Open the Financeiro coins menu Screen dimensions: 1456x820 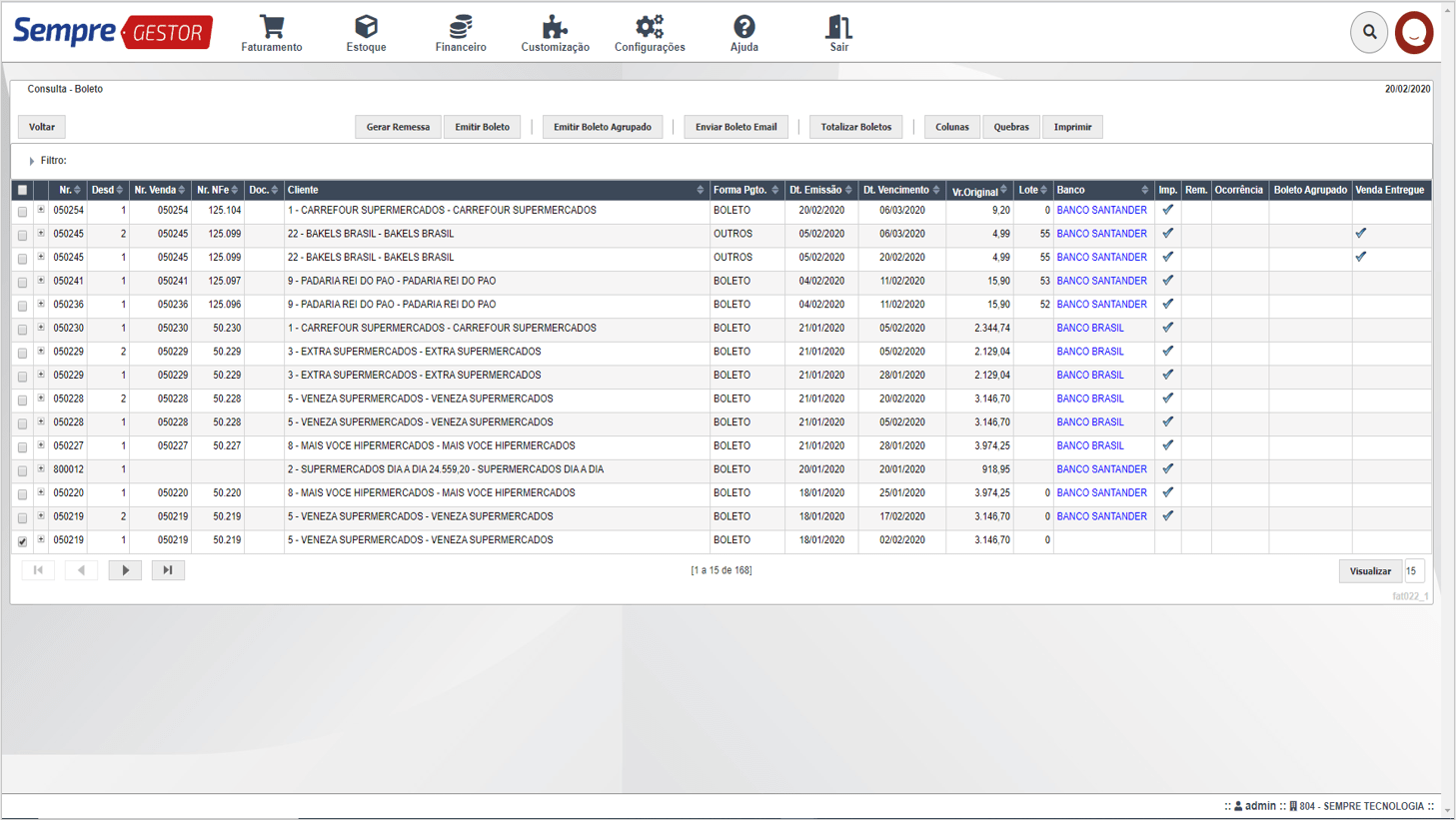[x=461, y=33]
